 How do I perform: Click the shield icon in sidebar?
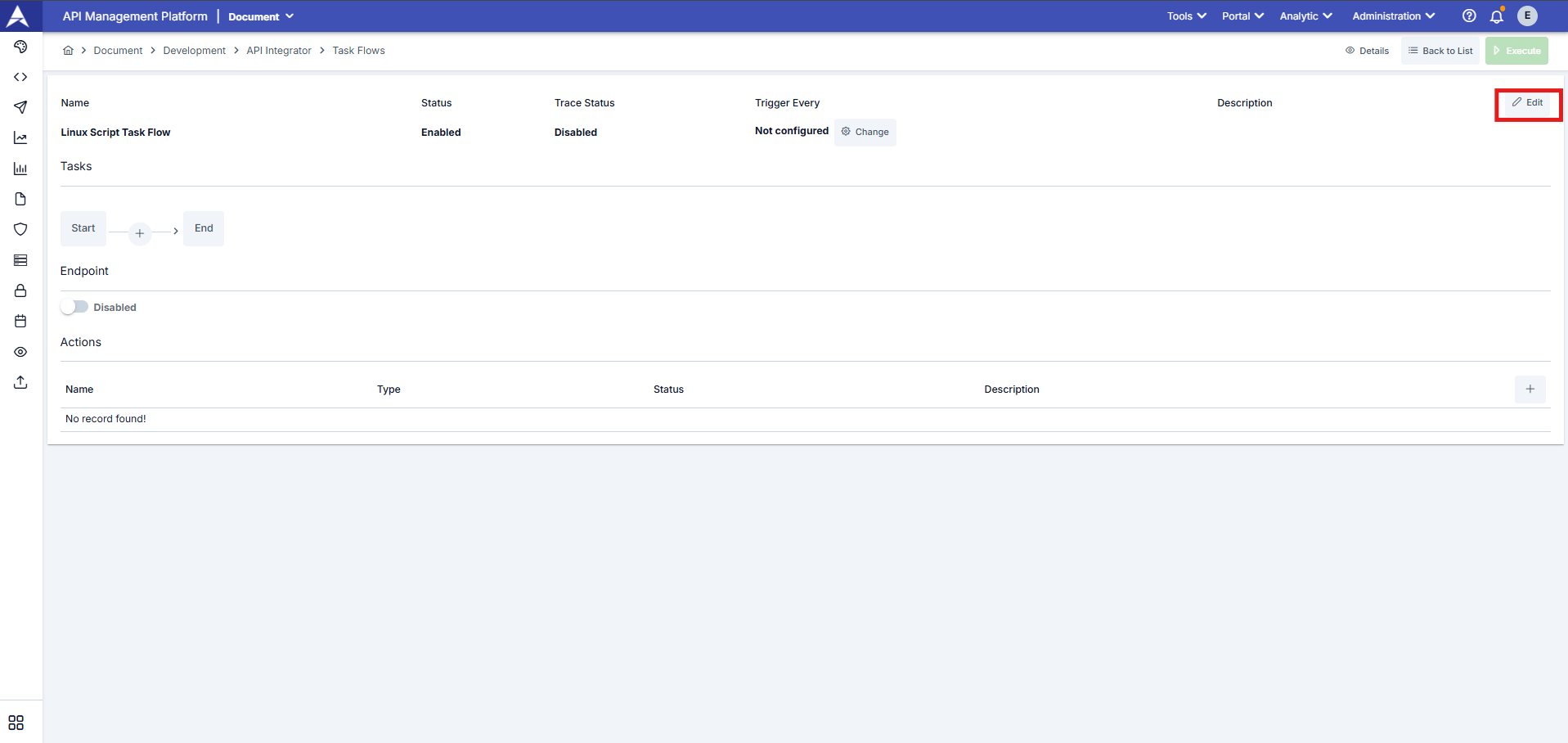pyautogui.click(x=20, y=229)
